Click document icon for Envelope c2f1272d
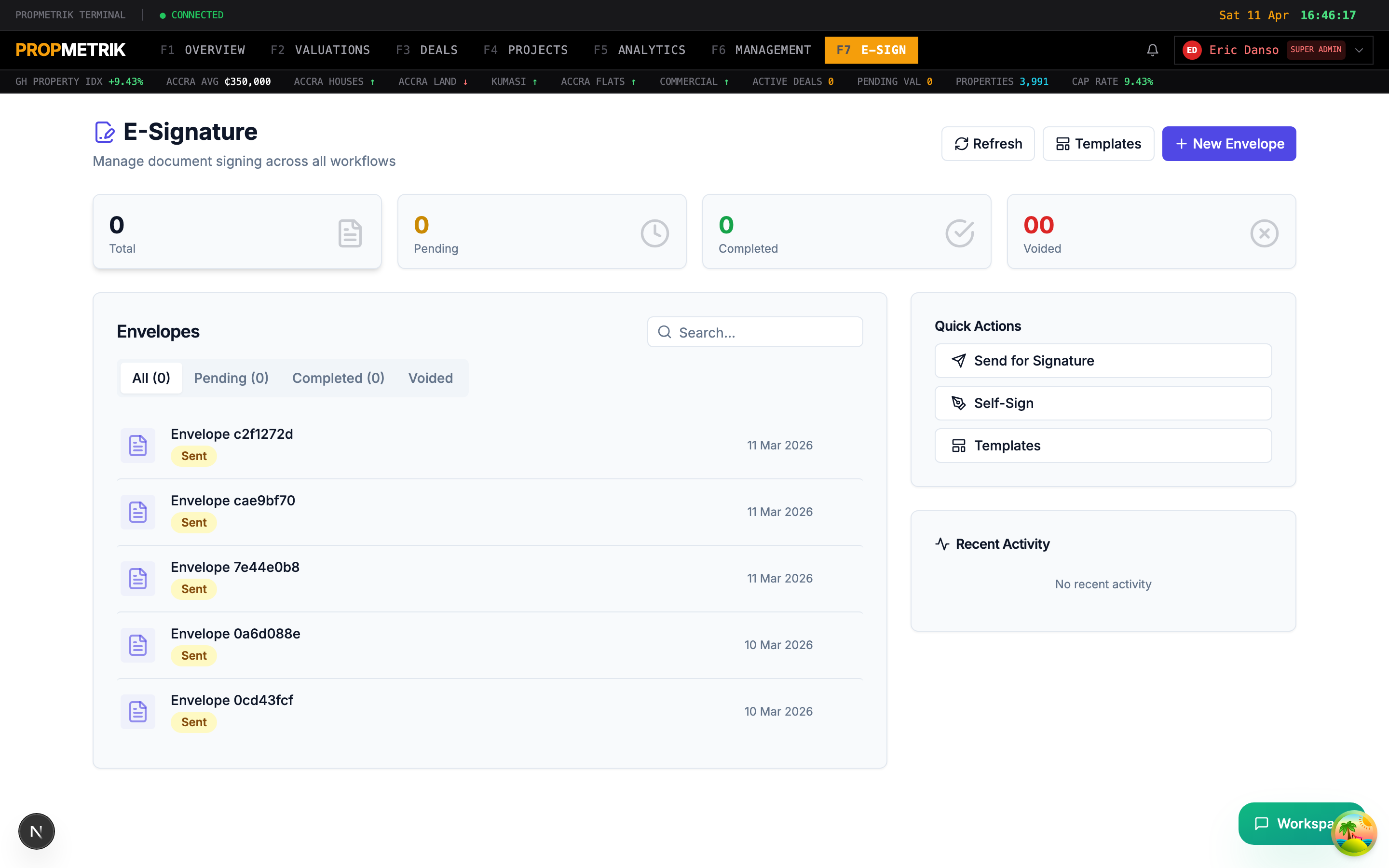 pyautogui.click(x=138, y=445)
